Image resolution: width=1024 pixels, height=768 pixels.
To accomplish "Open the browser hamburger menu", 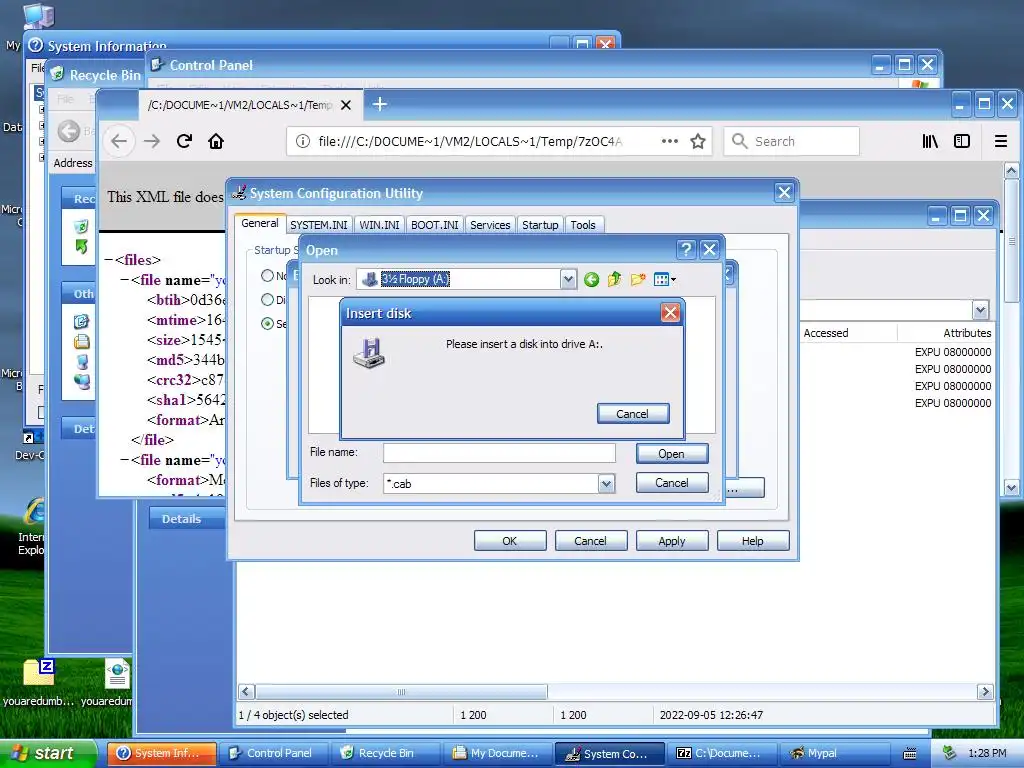I will click(x=1000, y=141).
